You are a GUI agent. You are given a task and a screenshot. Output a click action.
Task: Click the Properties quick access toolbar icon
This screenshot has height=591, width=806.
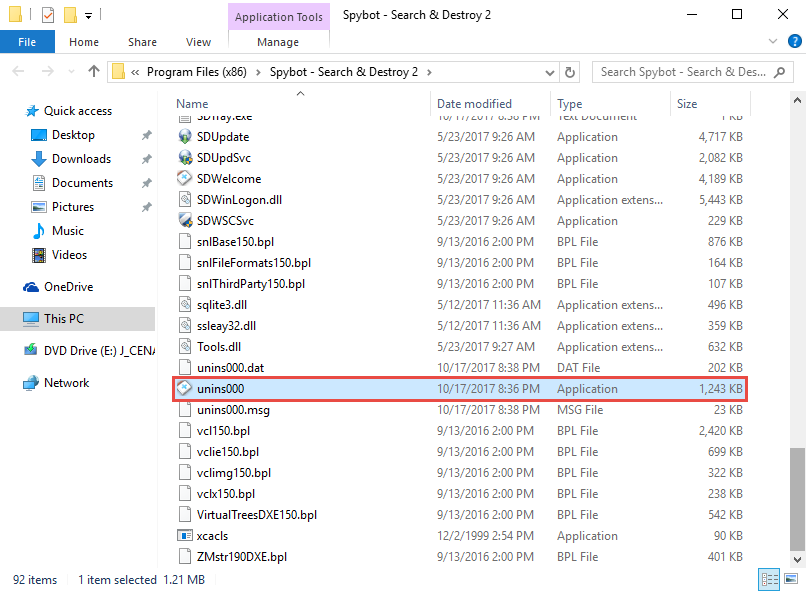(x=48, y=15)
